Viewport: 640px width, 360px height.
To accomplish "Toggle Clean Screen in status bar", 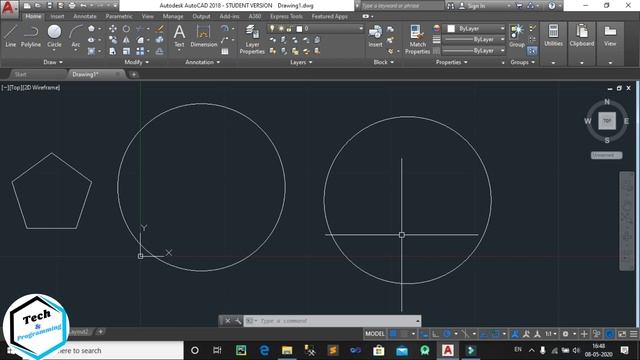I will (x=622, y=334).
